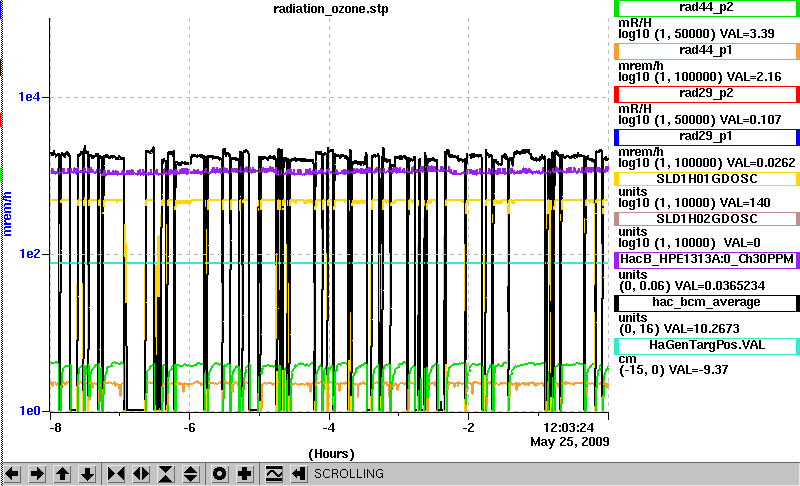Click the radiation_ozone.stp plot title

point(331,9)
